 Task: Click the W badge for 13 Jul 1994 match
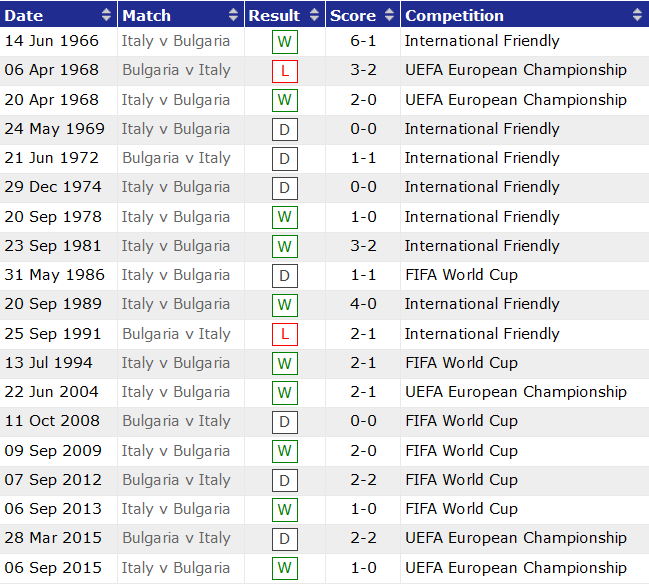(x=284, y=364)
